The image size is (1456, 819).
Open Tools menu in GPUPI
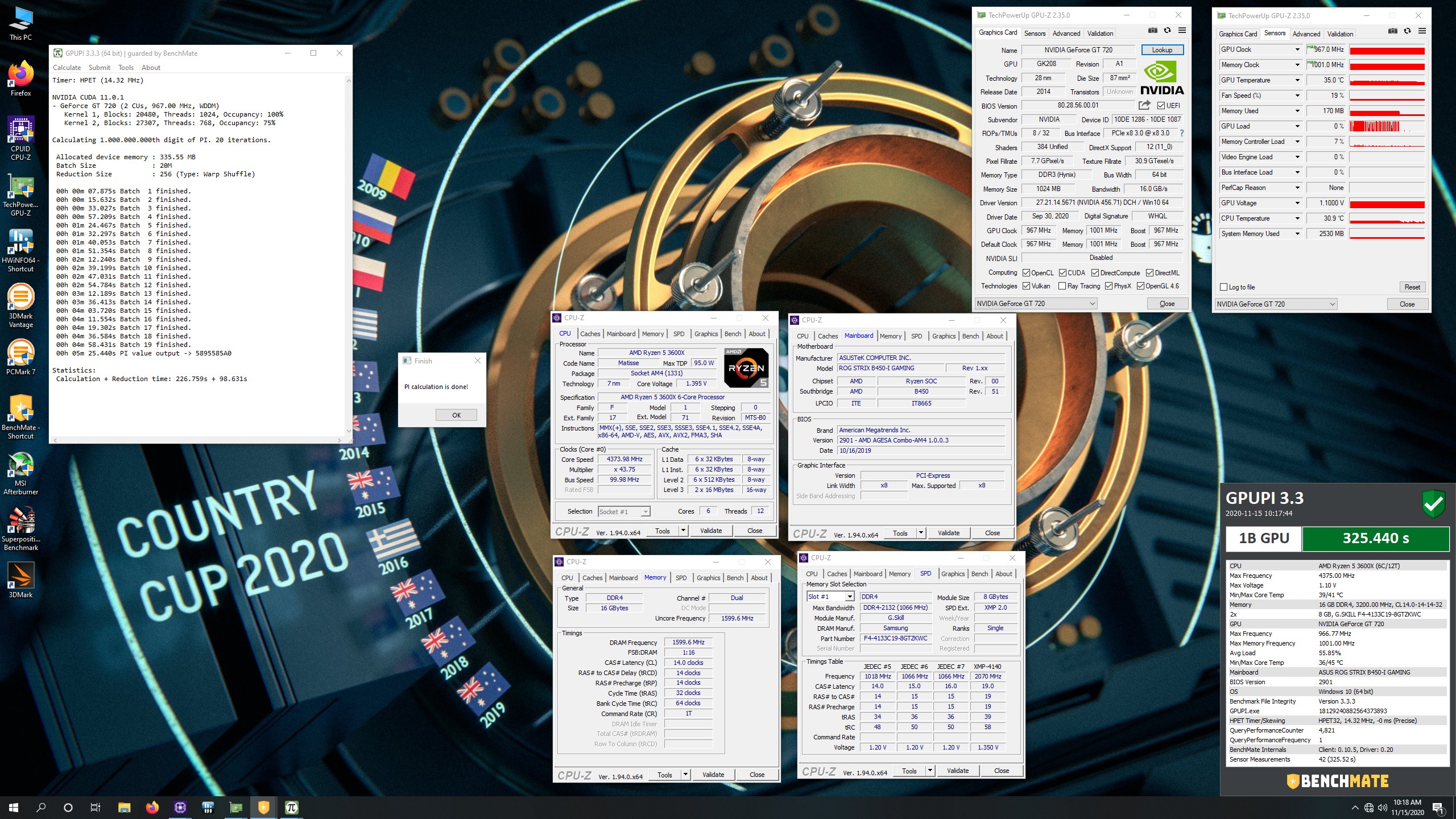click(126, 68)
